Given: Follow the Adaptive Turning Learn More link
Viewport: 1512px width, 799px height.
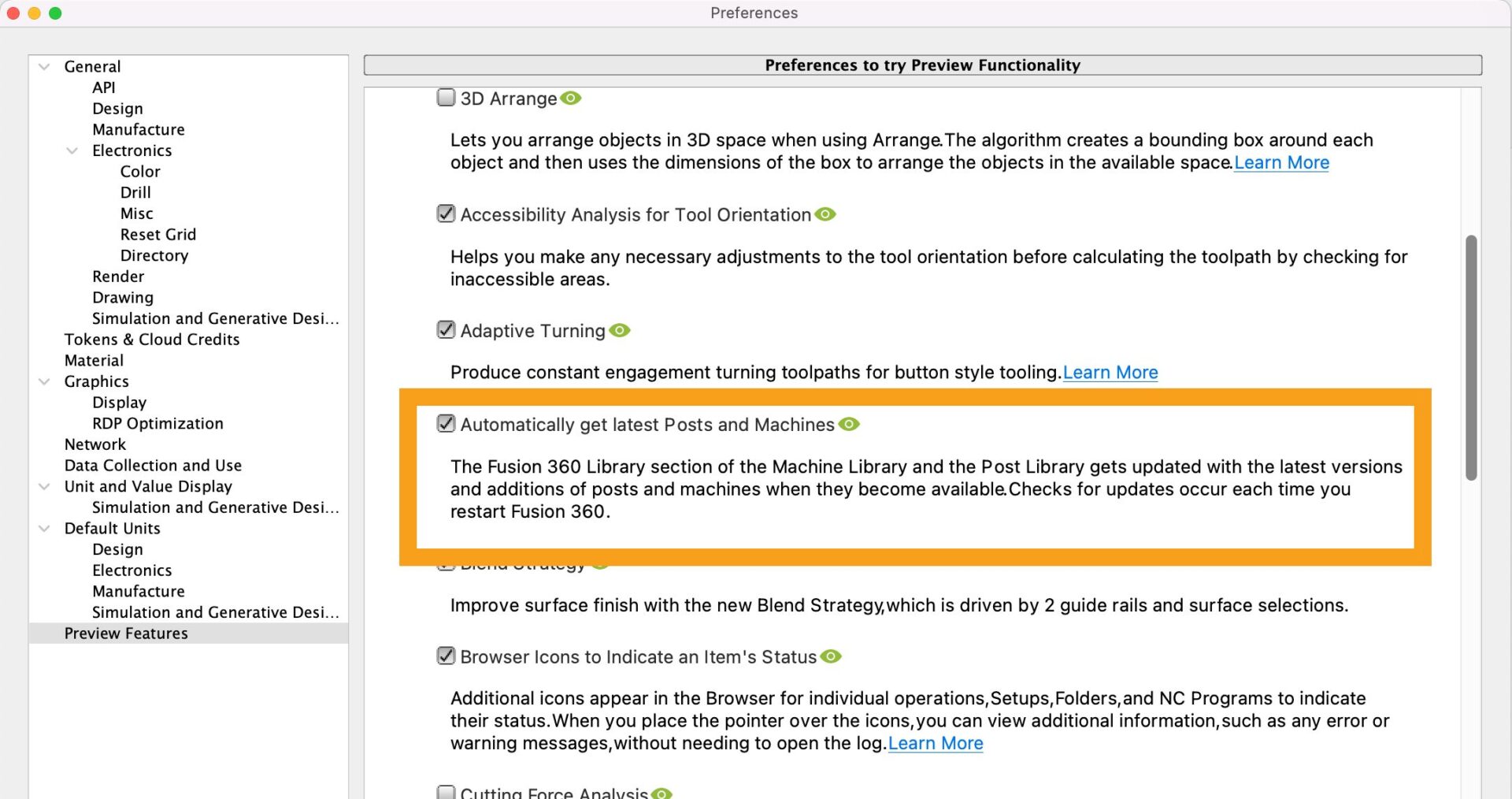Looking at the screenshot, I should [1110, 372].
